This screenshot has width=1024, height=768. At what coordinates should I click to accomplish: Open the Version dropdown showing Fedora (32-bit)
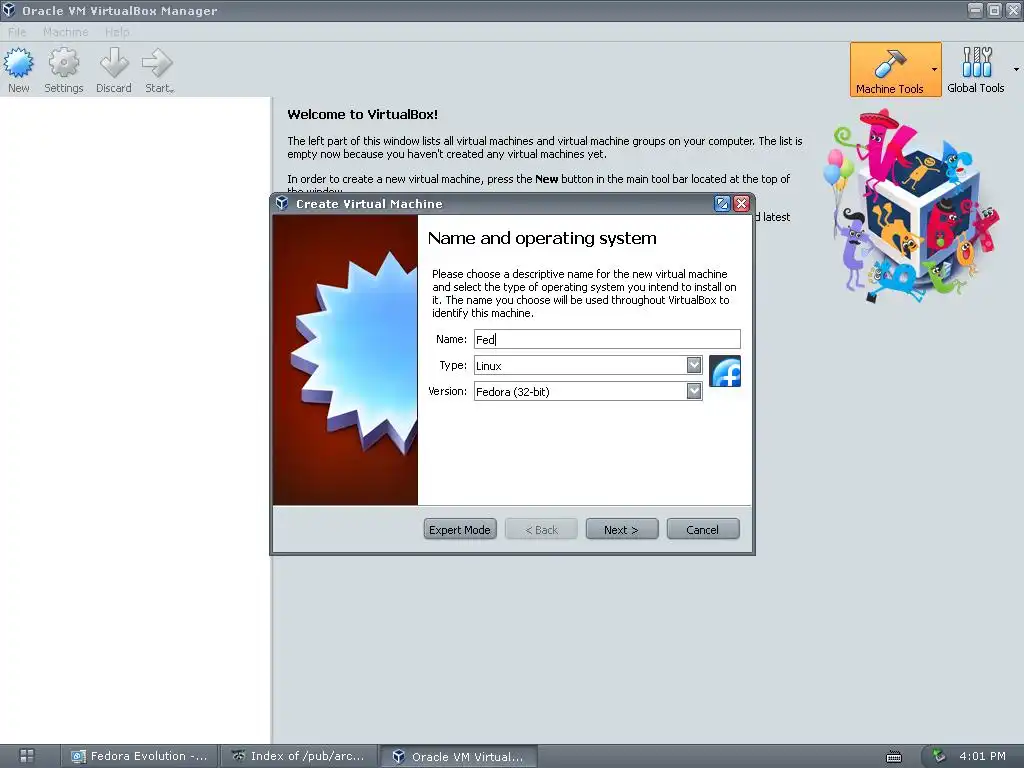tap(588, 391)
